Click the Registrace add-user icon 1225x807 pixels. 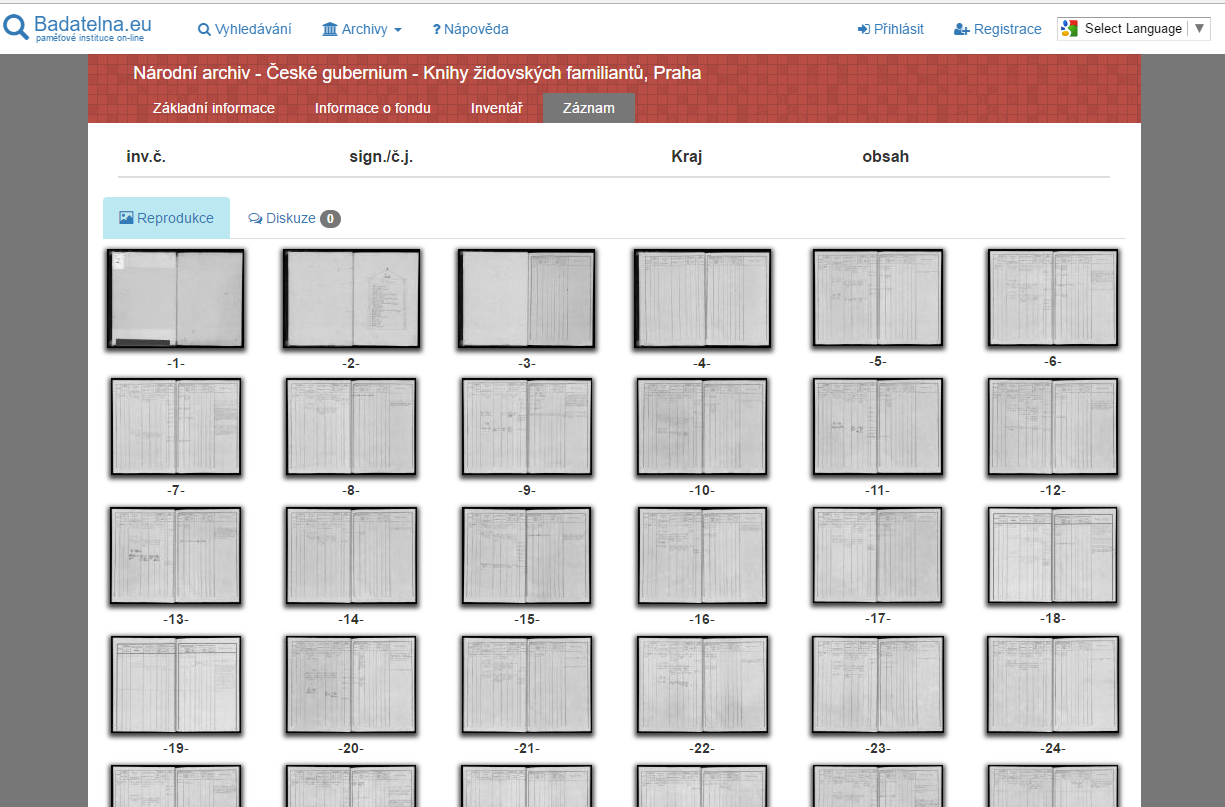[962, 30]
